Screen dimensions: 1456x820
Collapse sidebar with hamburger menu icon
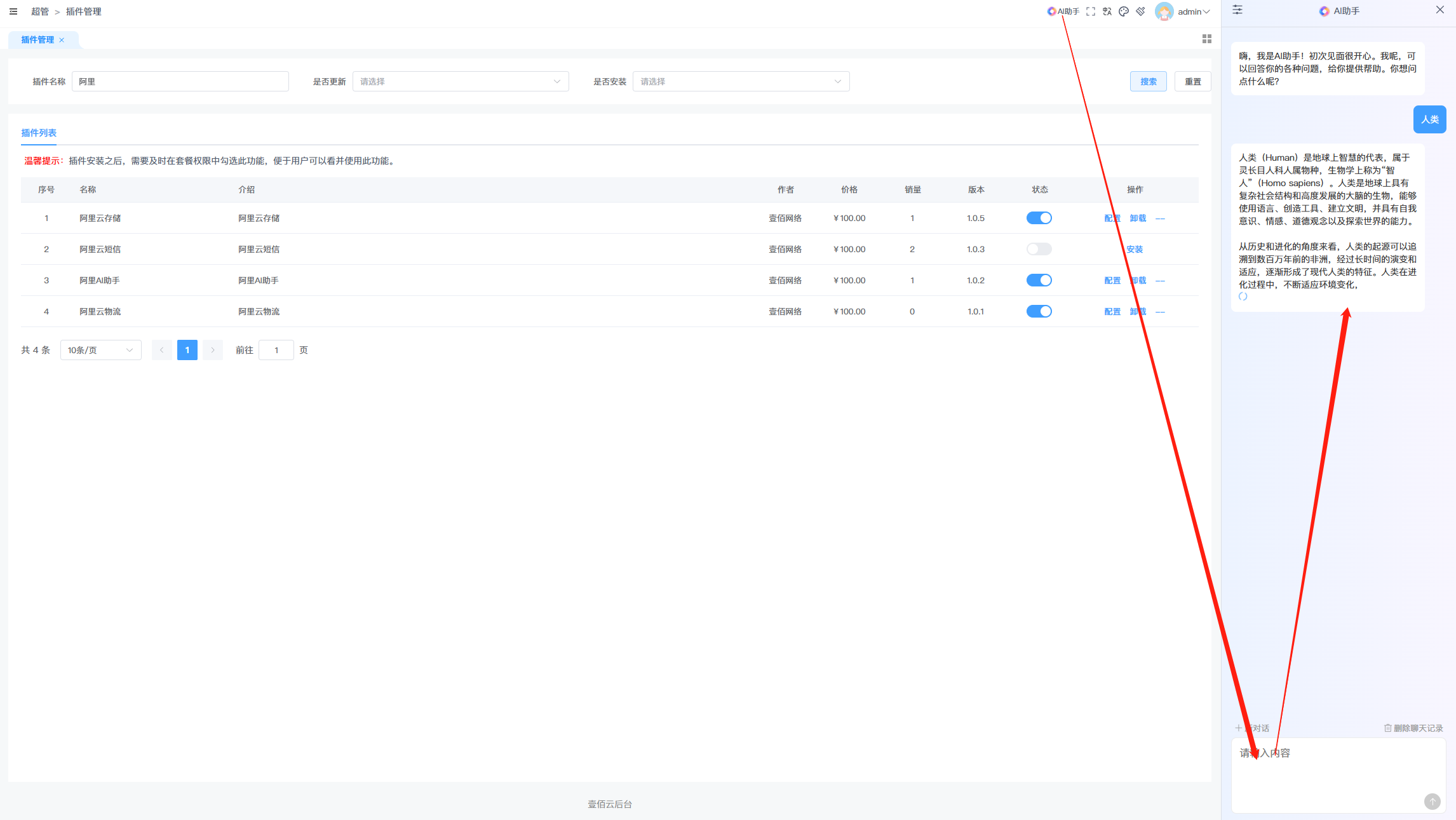coord(13,11)
